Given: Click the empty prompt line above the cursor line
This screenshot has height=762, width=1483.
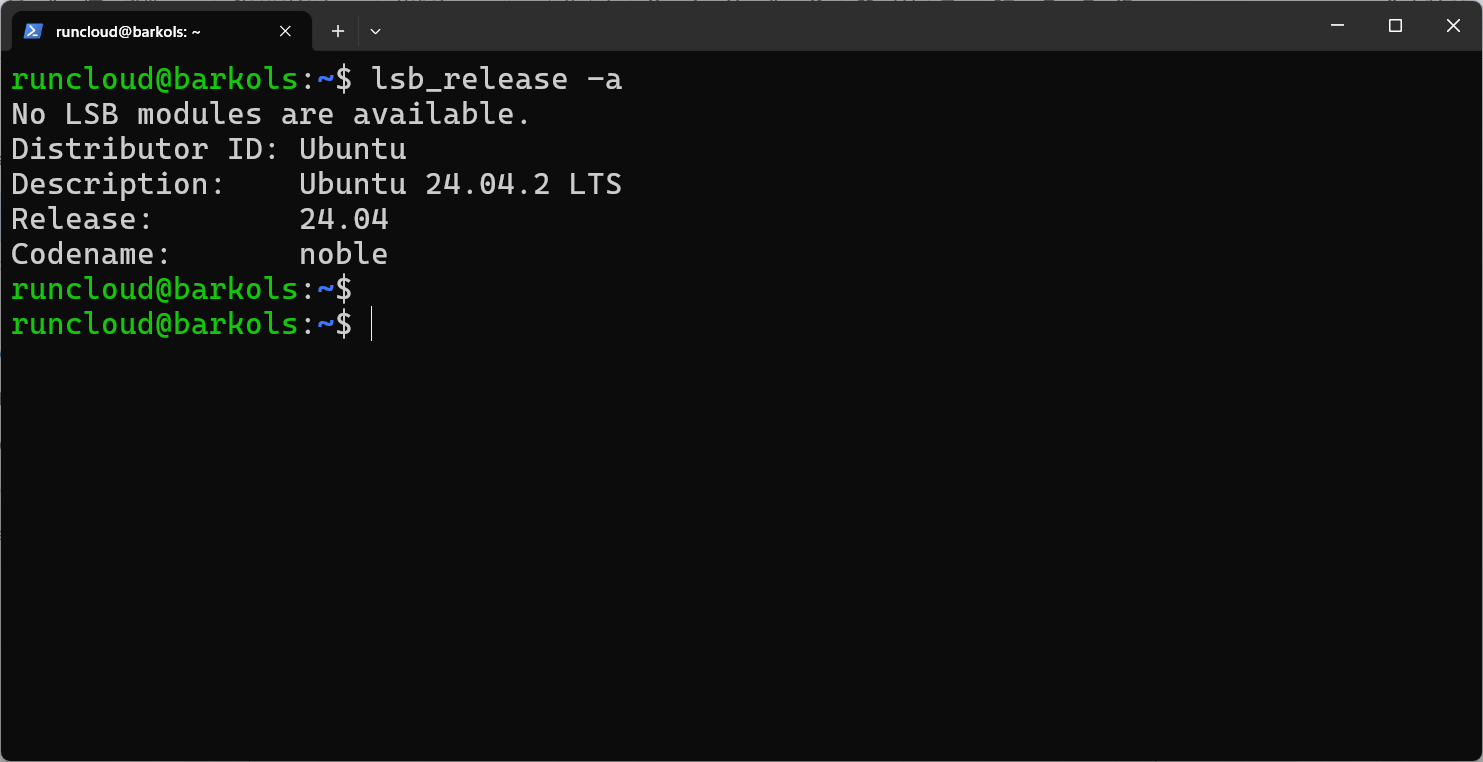Looking at the screenshot, I should [180, 289].
